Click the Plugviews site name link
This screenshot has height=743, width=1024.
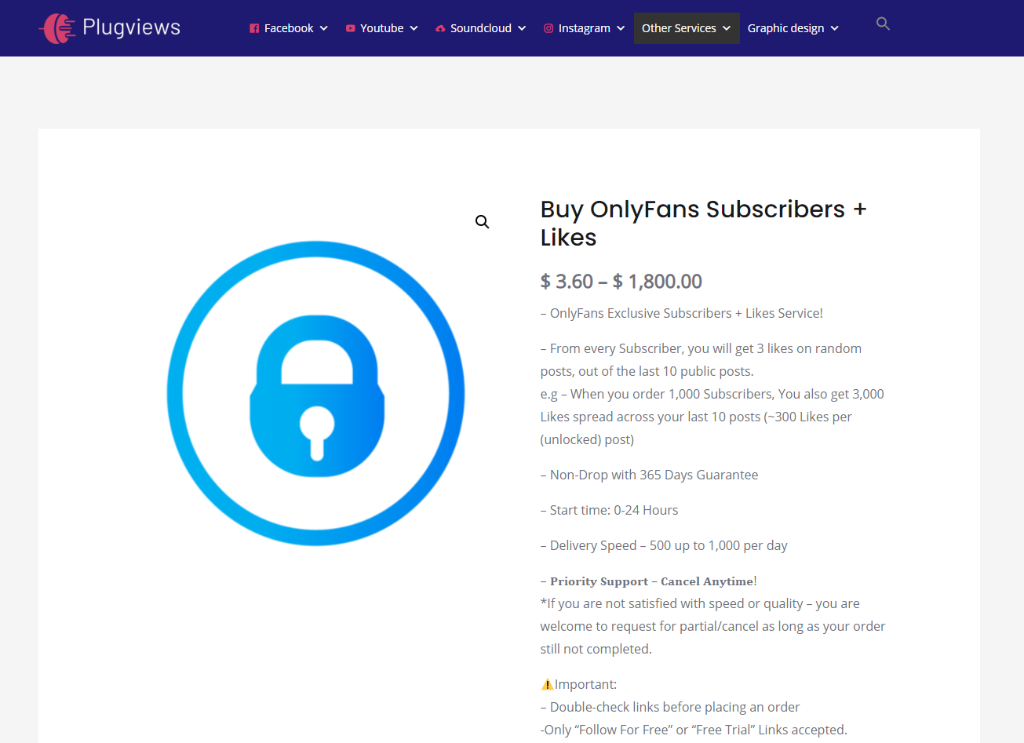point(131,27)
